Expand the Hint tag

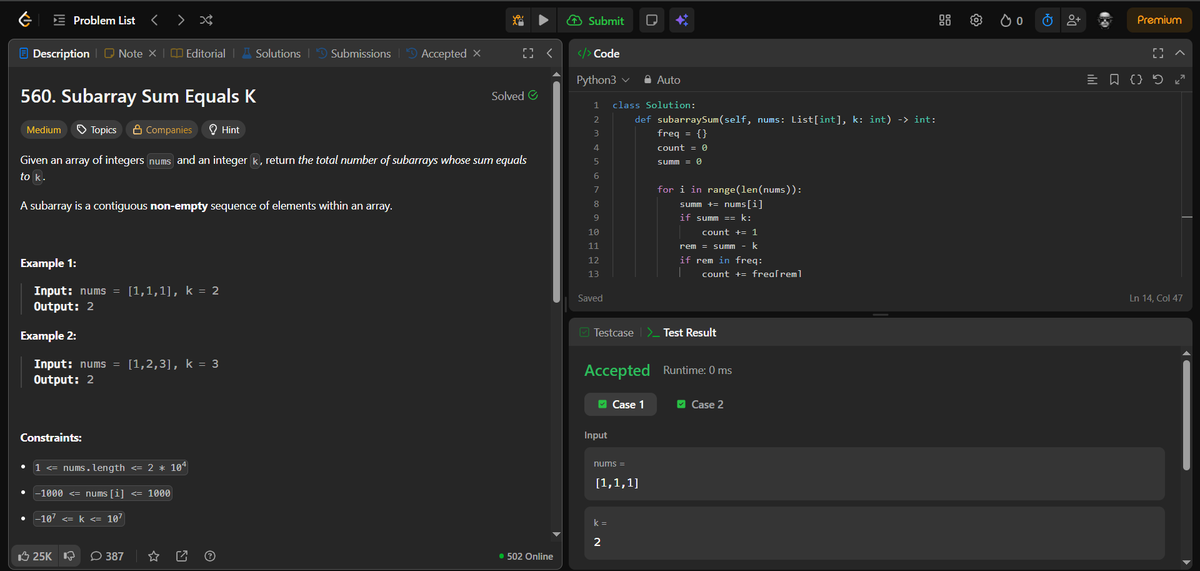click(224, 130)
